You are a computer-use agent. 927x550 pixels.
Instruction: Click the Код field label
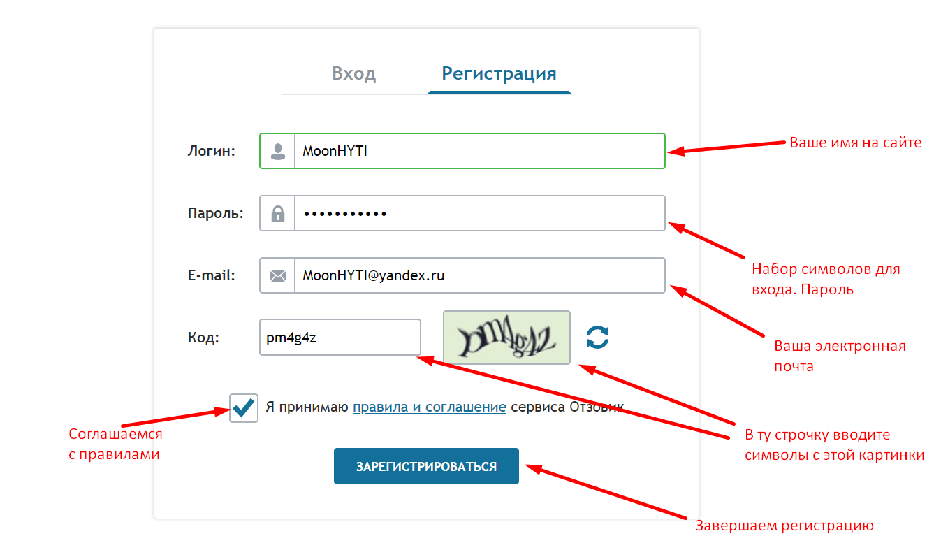(202, 337)
